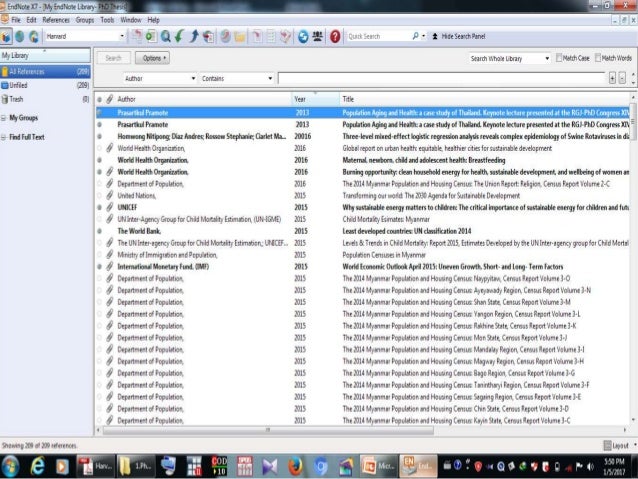This screenshot has height=479, width=638.
Task: Sort references by Year column header
Action: pos(315,99)
